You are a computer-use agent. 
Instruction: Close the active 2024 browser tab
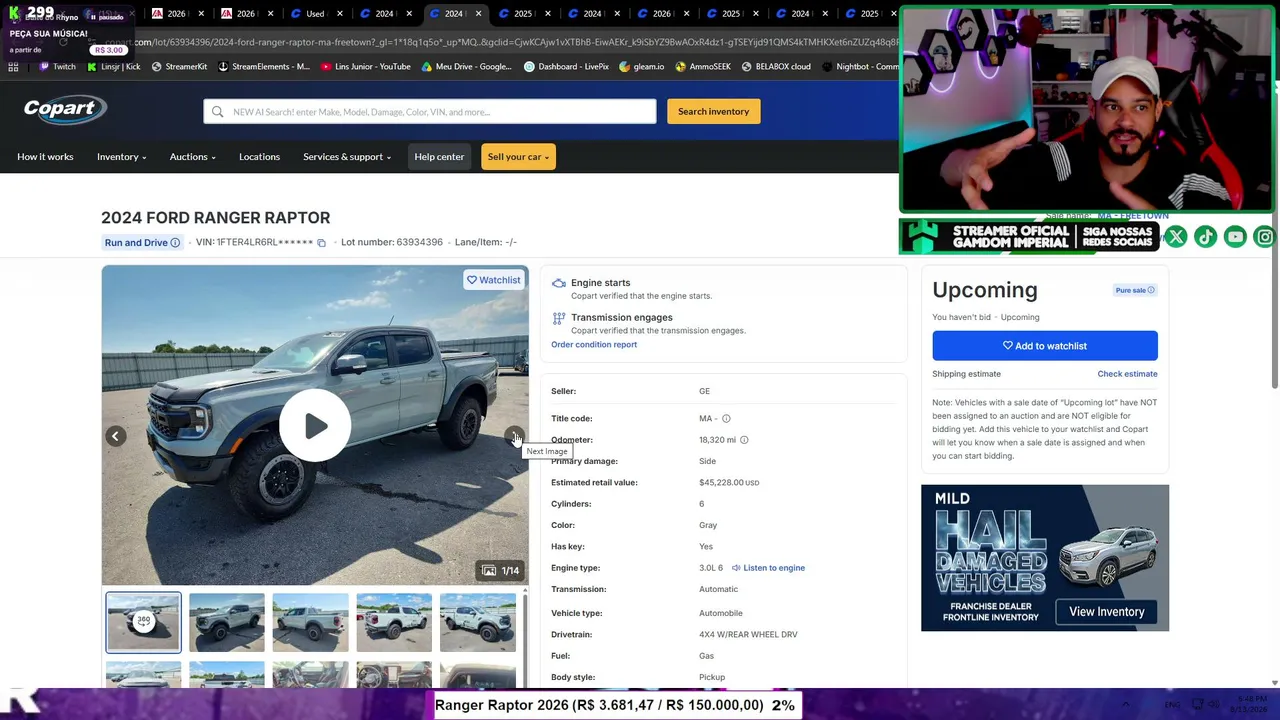point(478,14)
